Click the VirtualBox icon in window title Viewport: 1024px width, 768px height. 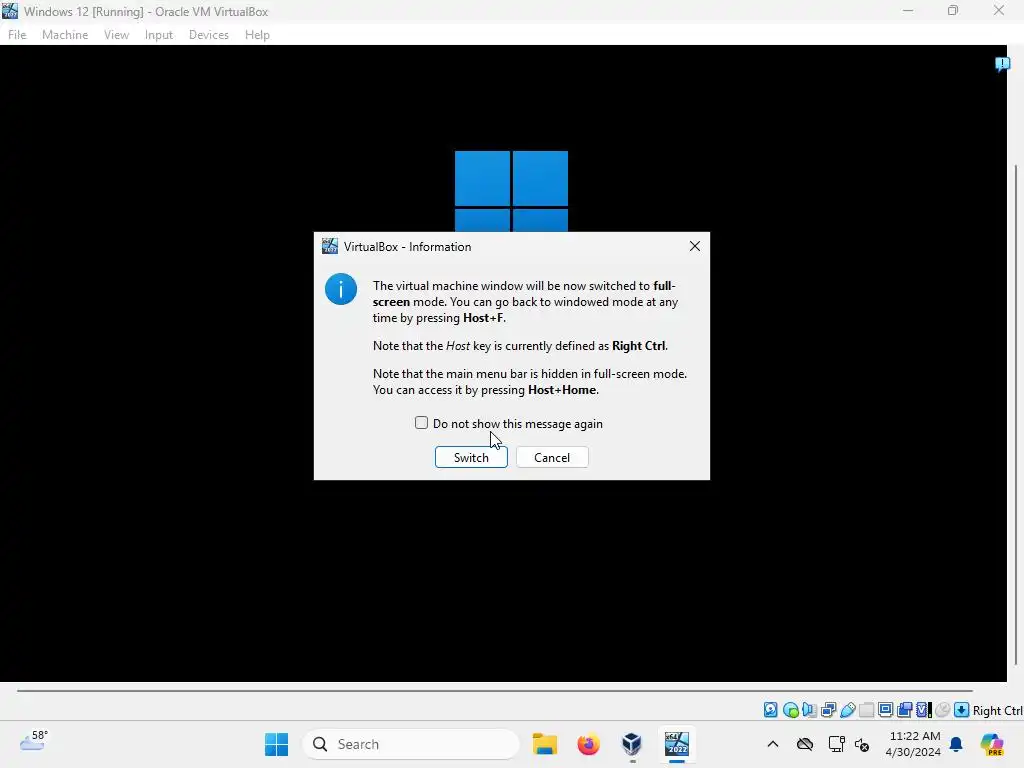pyautogui.click(x=10, y=11)
